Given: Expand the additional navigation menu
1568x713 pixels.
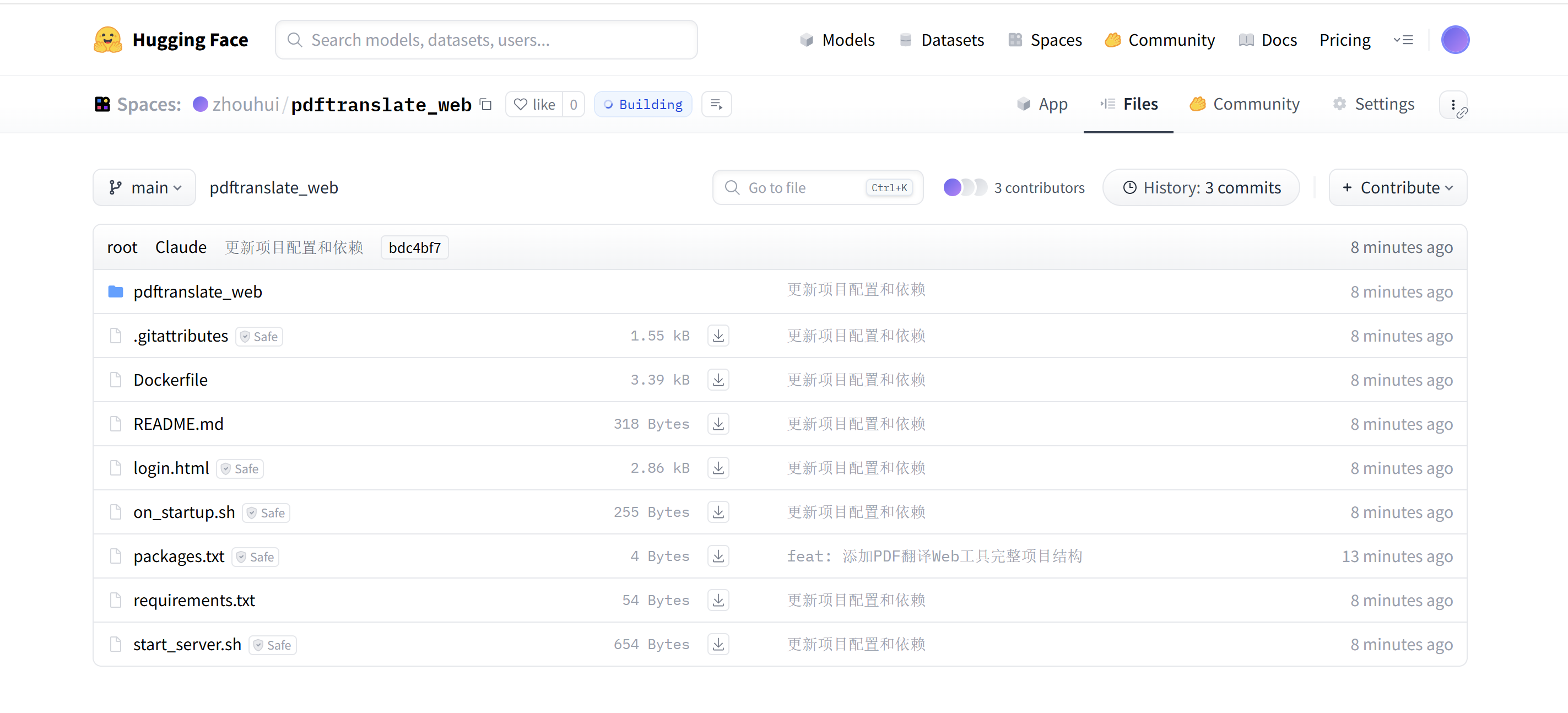Looking at the screenshot, I should [x=1403, y=40].
